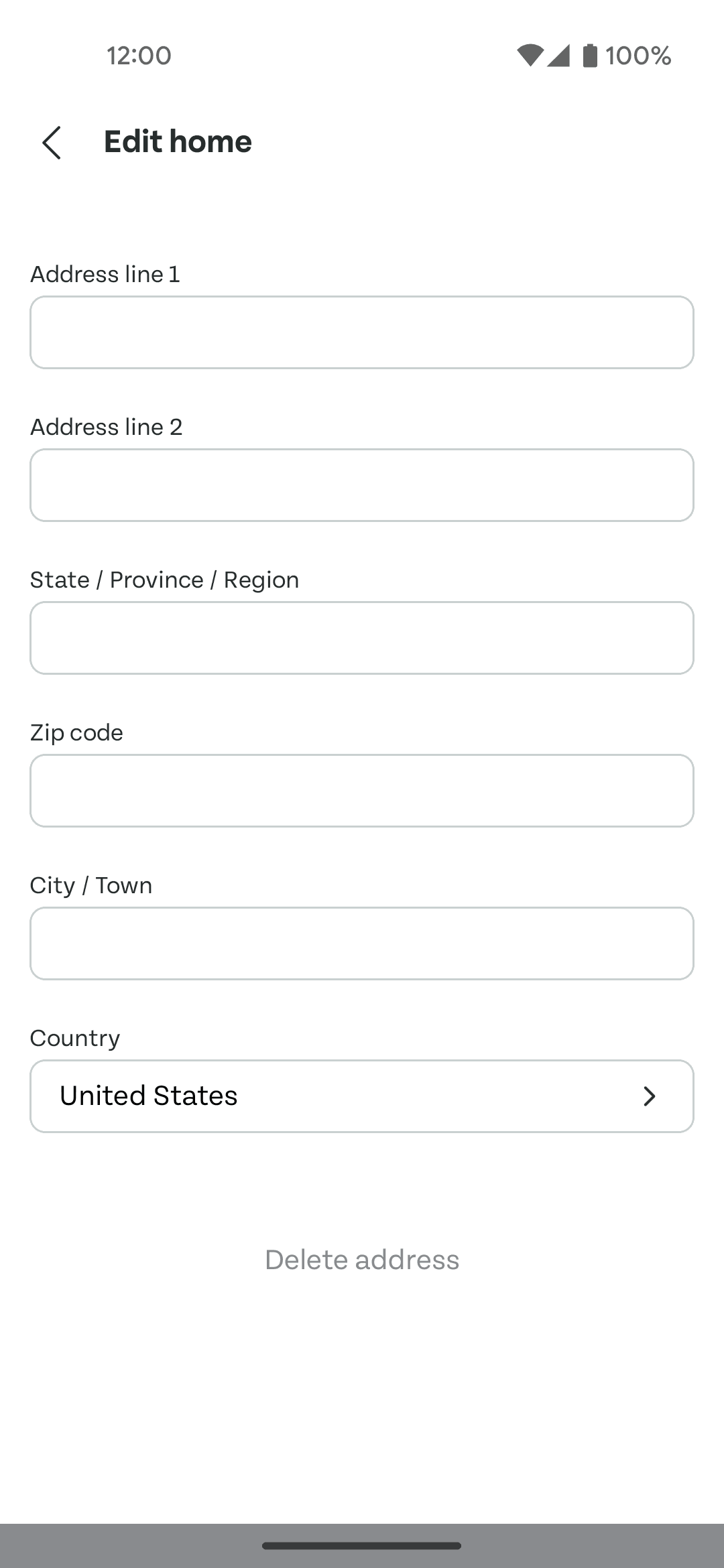Tap the Zip code input box
Viewport: 724px width, 1568px height.
pos(362,791)
